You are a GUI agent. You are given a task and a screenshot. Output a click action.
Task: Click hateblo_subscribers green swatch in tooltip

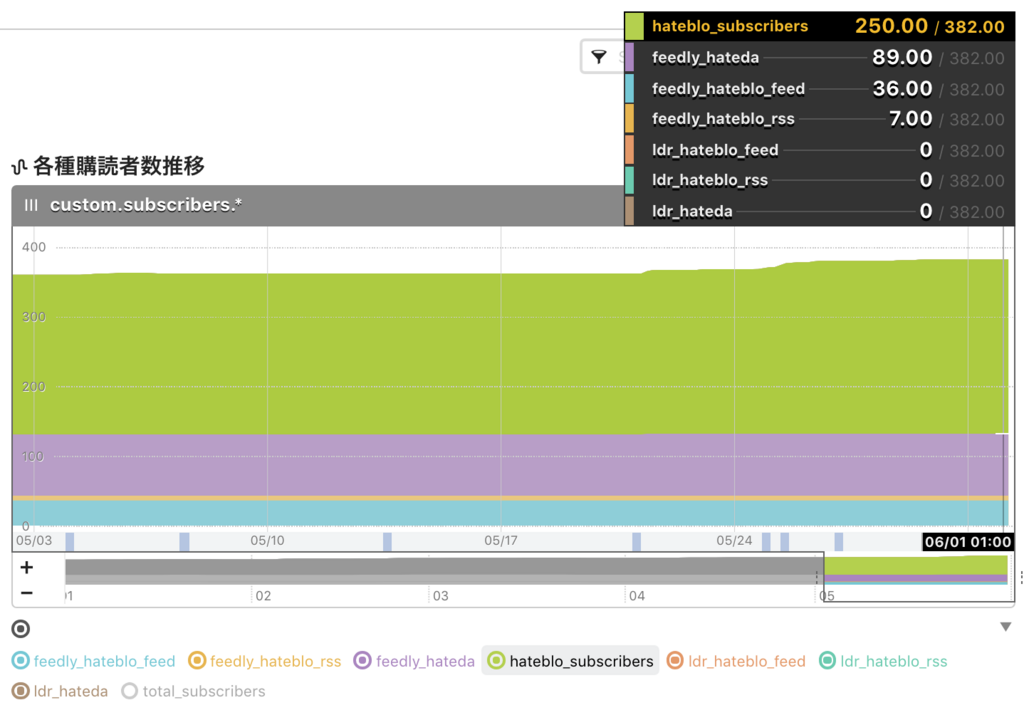coord(634,26)
